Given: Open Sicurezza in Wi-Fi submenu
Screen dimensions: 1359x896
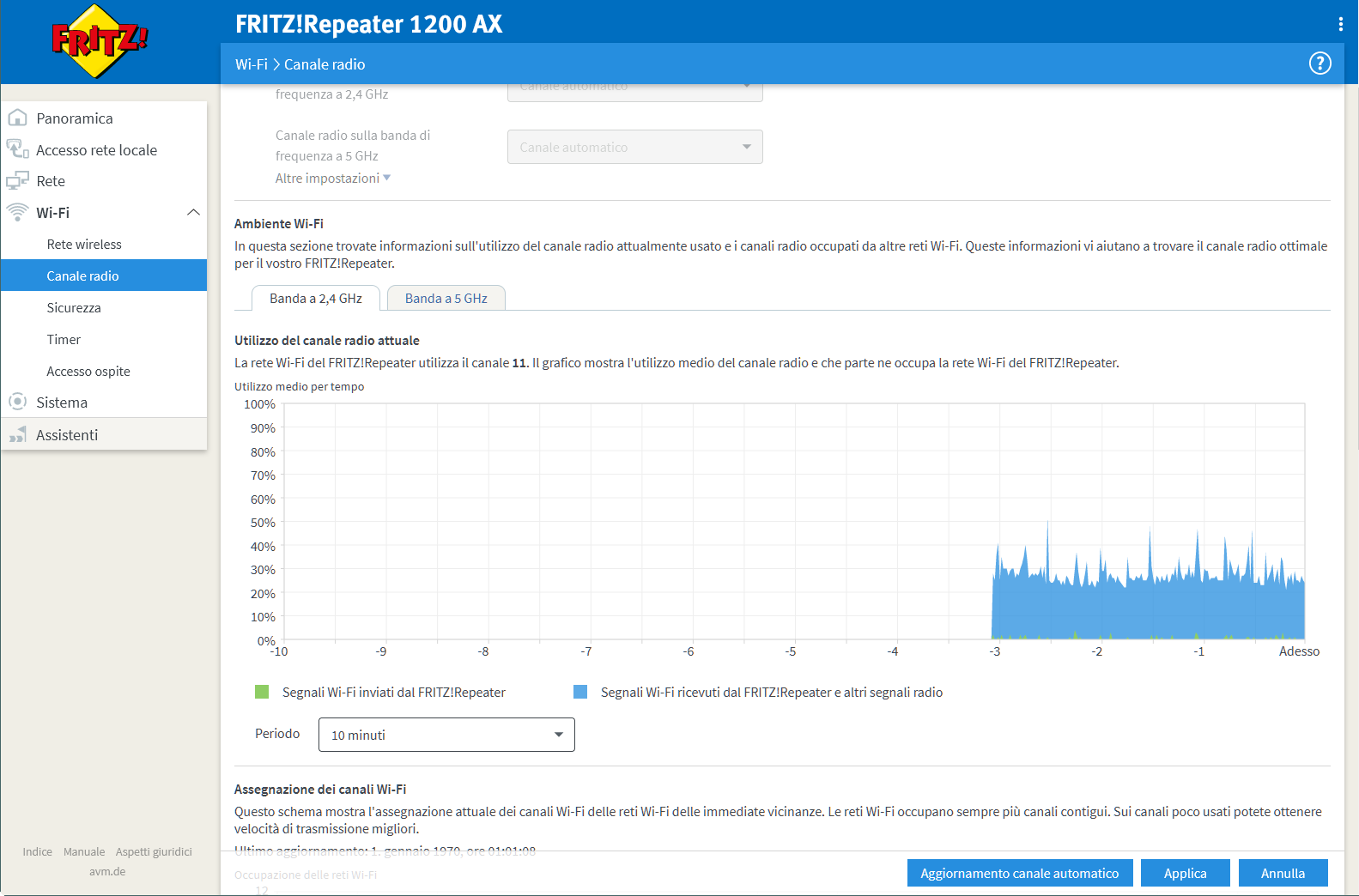Looking at the screenshot, I should pyautogui.click(x=74, y=307).
